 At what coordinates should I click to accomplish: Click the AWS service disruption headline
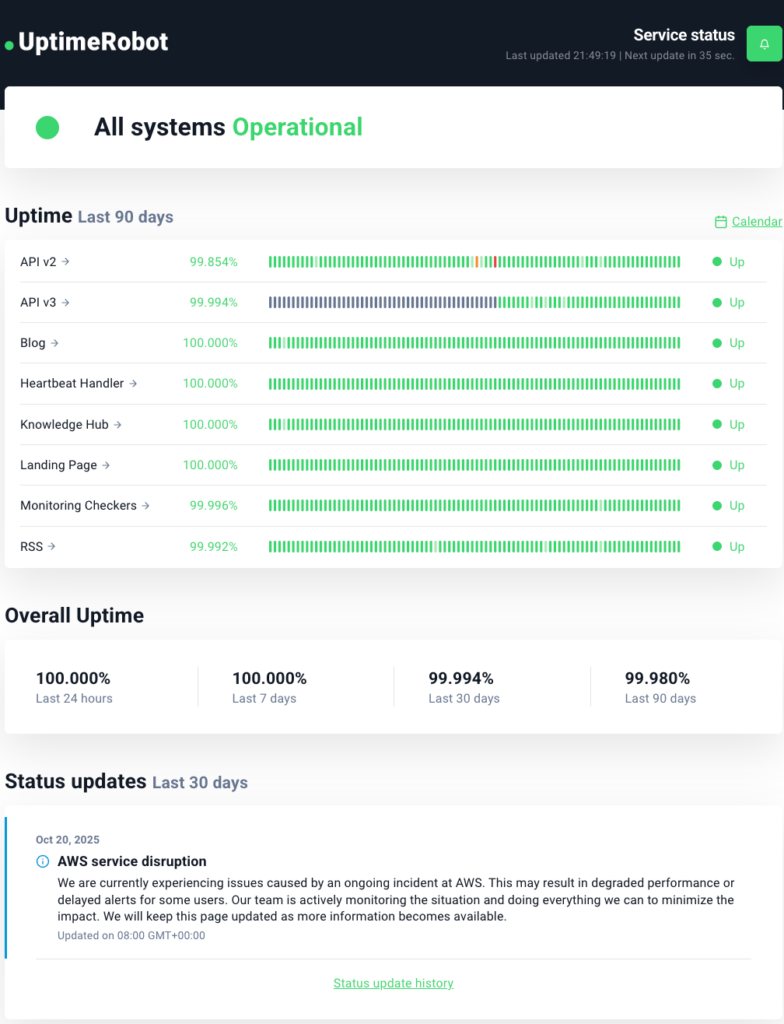tap(135, 861)
